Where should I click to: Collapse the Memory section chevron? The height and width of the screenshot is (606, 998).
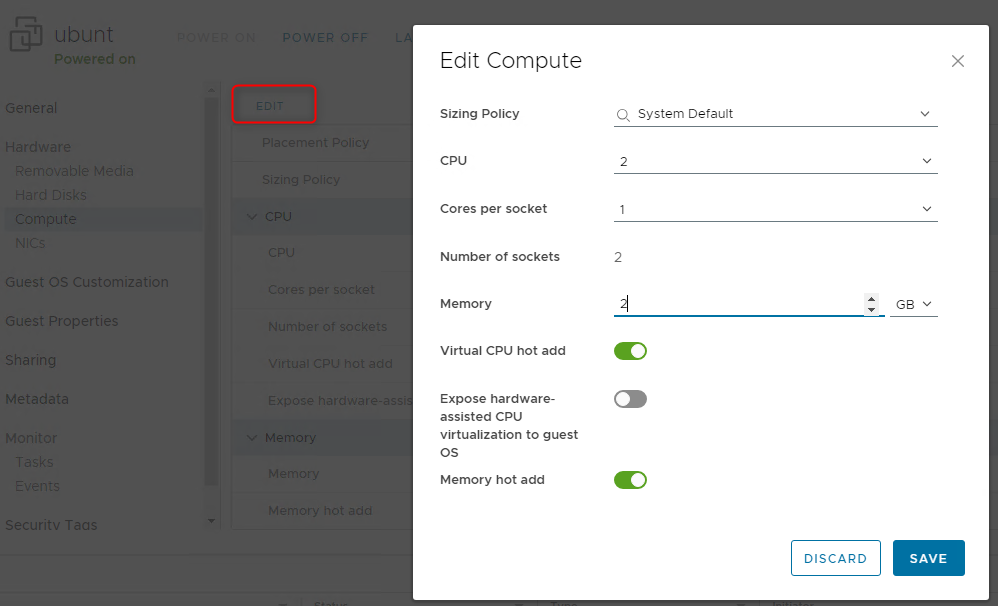click(x=251, y=438)
